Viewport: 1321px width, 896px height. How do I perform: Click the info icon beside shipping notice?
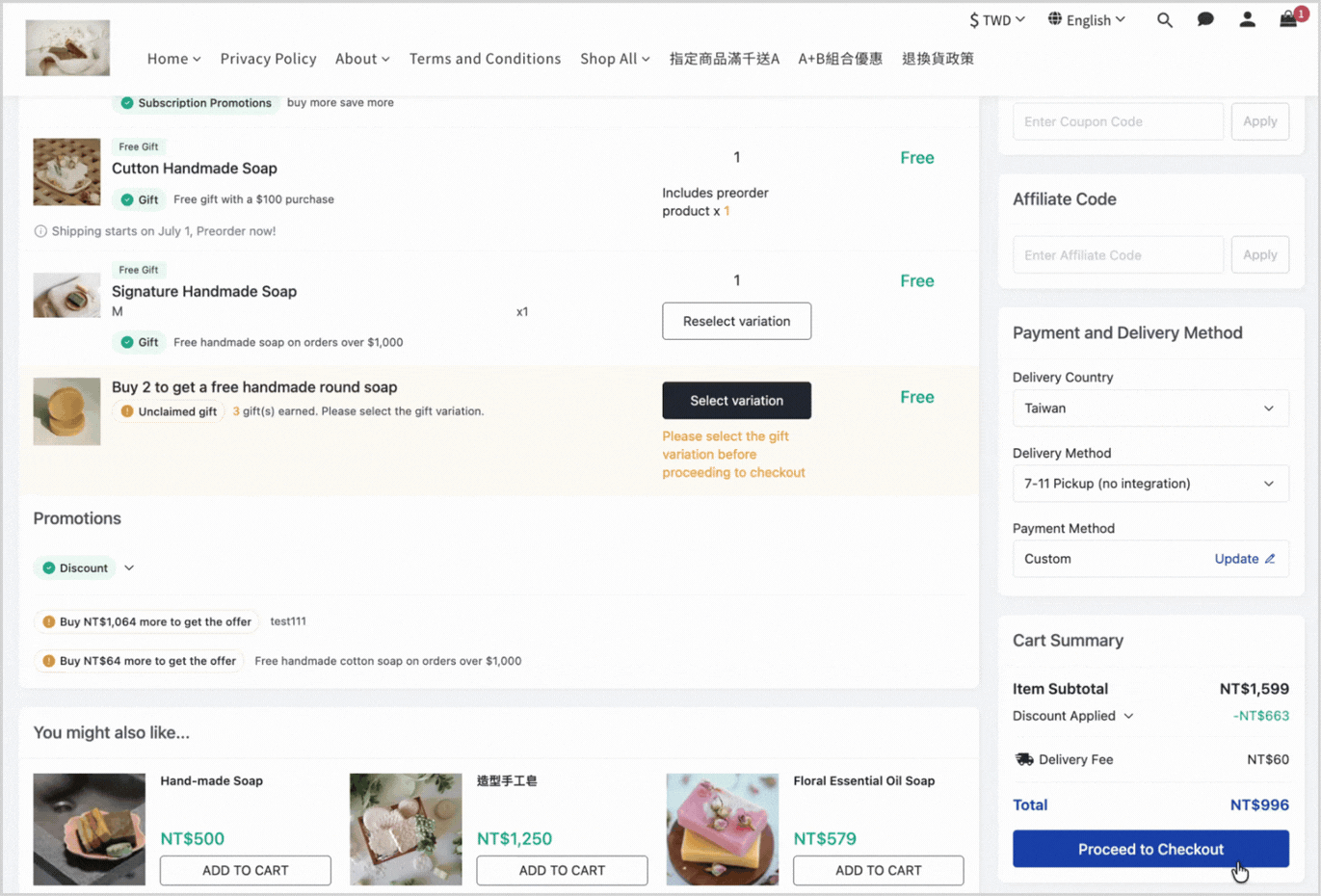(x=40, y=231)
